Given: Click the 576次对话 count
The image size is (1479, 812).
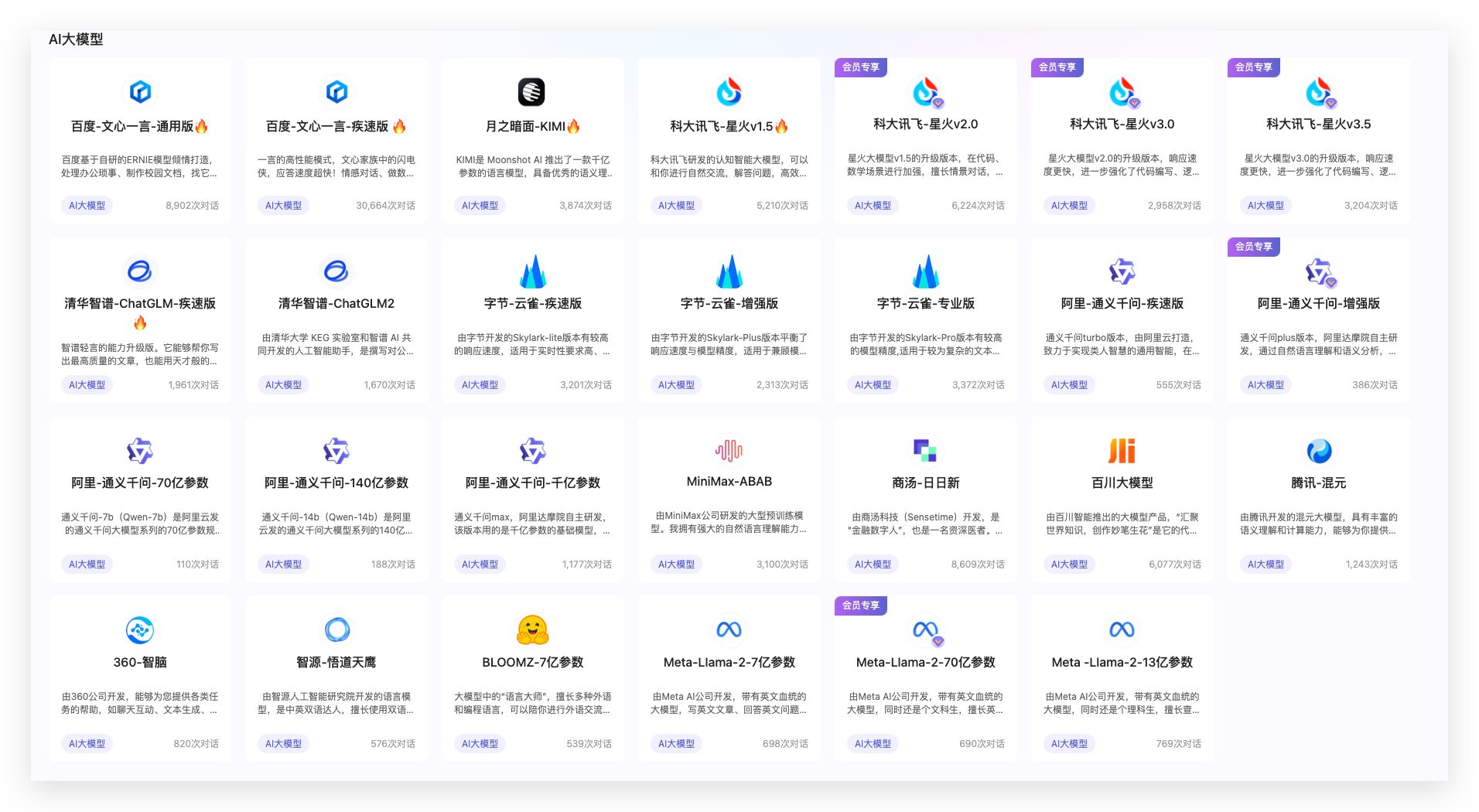Looking at the screenshot, I should pos(393,744).
